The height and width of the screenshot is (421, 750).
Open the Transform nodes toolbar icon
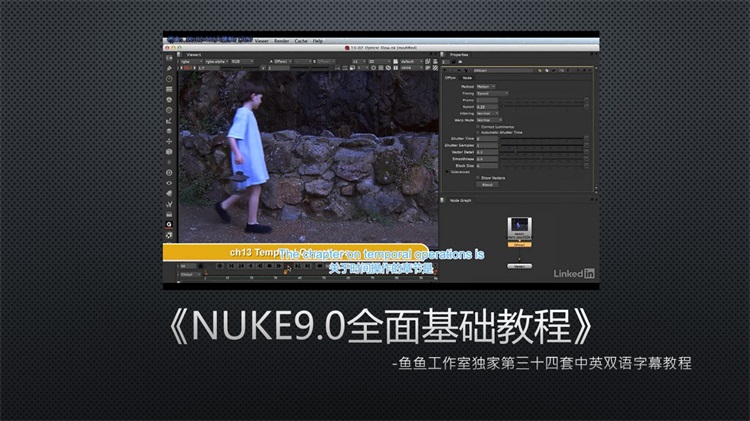pos(169,141)
